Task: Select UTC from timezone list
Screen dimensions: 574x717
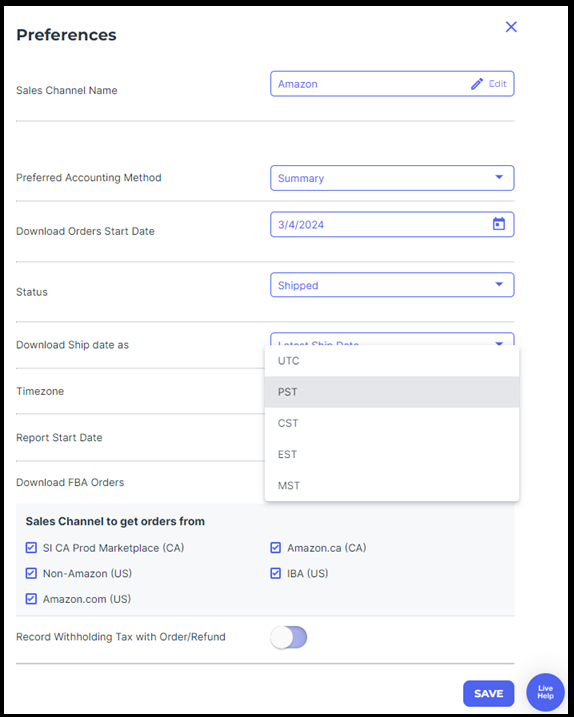Action: (392, 361)
